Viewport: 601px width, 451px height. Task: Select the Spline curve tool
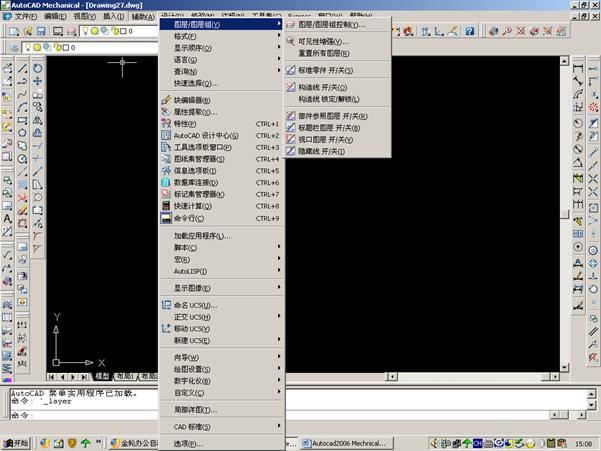(x=22, y=94)
